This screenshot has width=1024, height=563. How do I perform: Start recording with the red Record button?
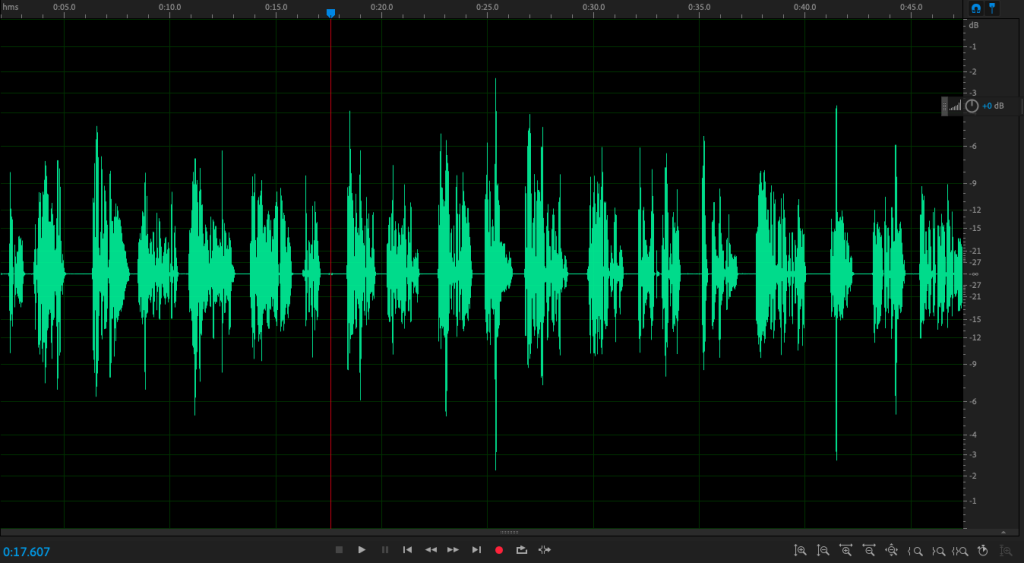click(499, 550)
